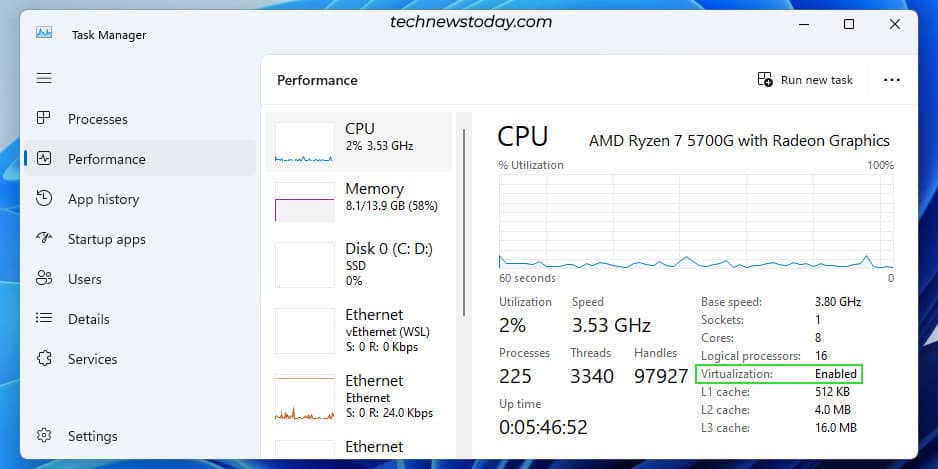Click the Settings gear icon

click(x=44, y=436)
